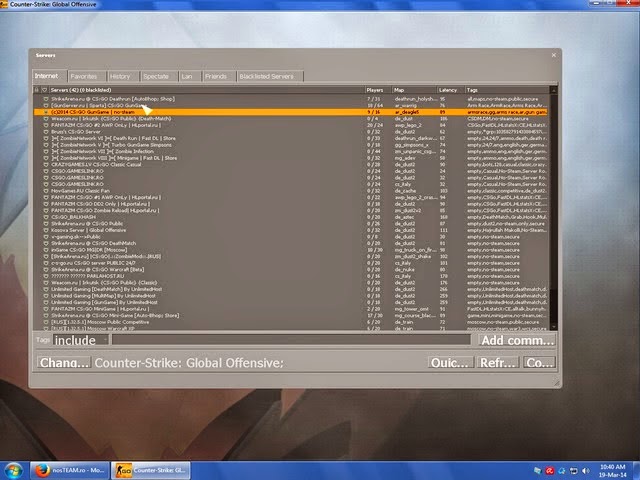Select 'FANTAZM CS:GO #2 AWP OnLy' server row
Viewport: 640px width, 480px height.
click(x=291, y=125)
